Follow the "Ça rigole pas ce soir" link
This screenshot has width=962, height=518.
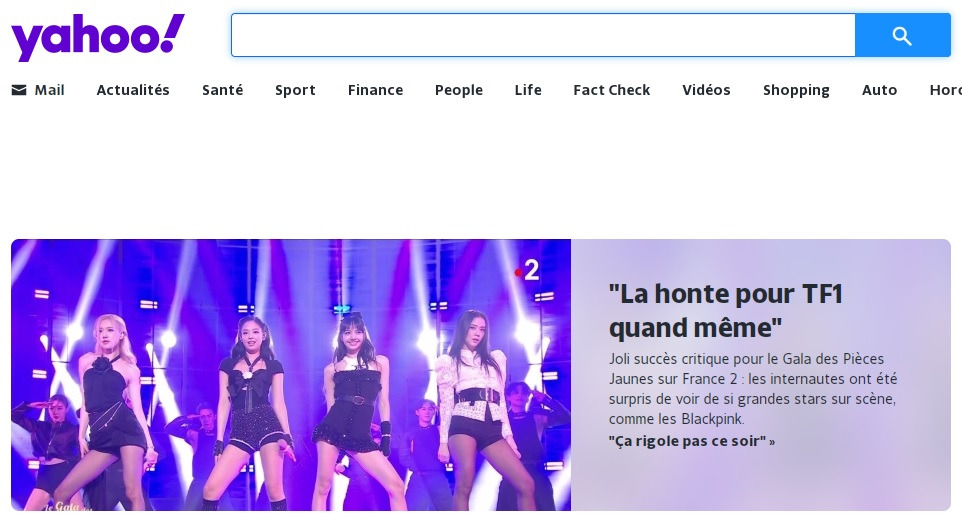tap(691, 441)
